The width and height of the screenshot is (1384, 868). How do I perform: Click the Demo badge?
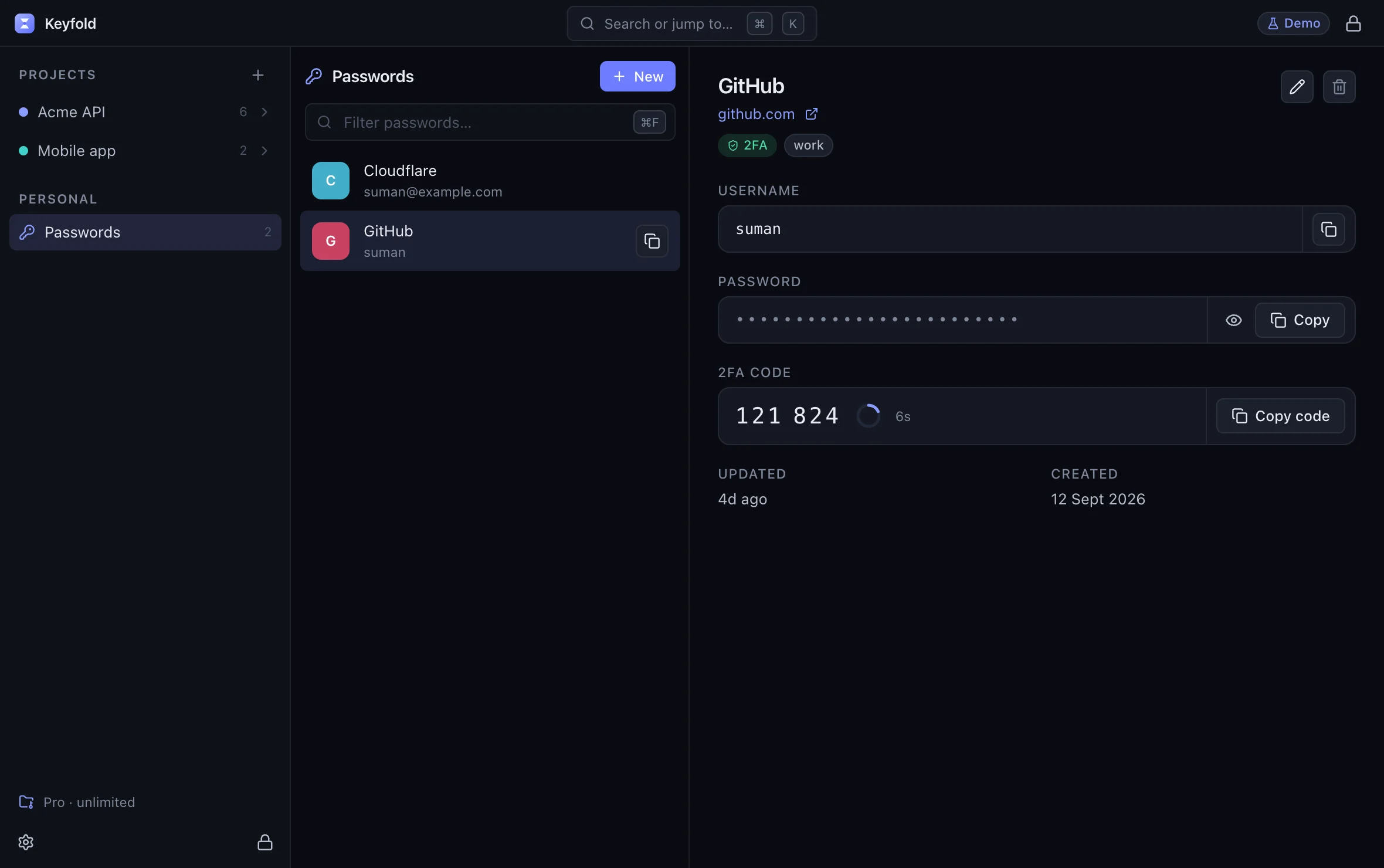[x=1293, y=23]
